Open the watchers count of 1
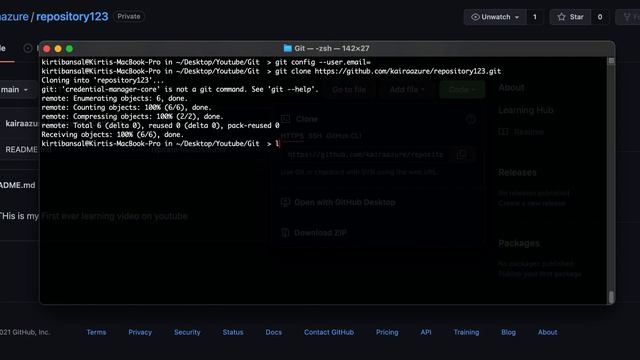 535,17
